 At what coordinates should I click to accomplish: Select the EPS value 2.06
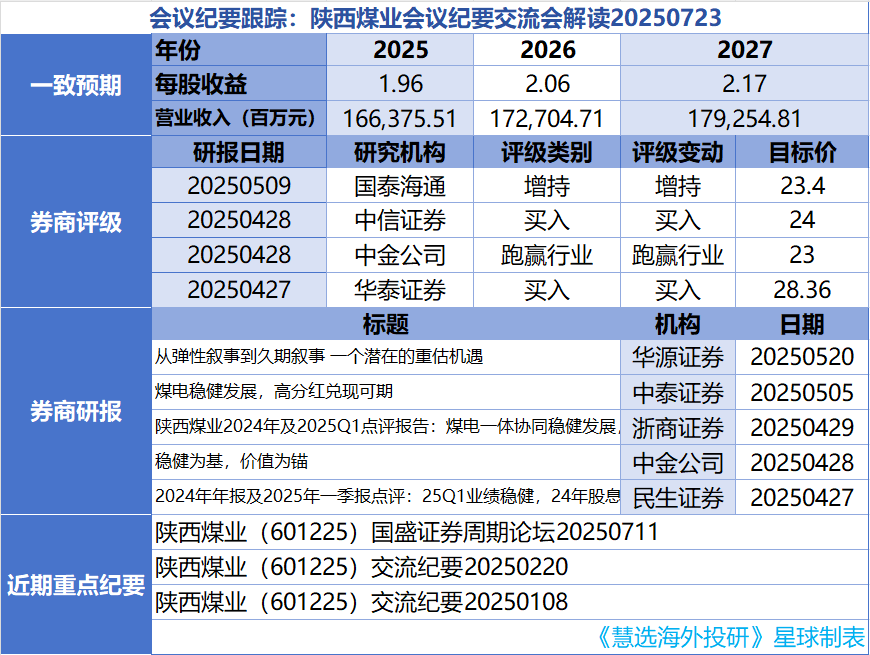coord(547,84)
